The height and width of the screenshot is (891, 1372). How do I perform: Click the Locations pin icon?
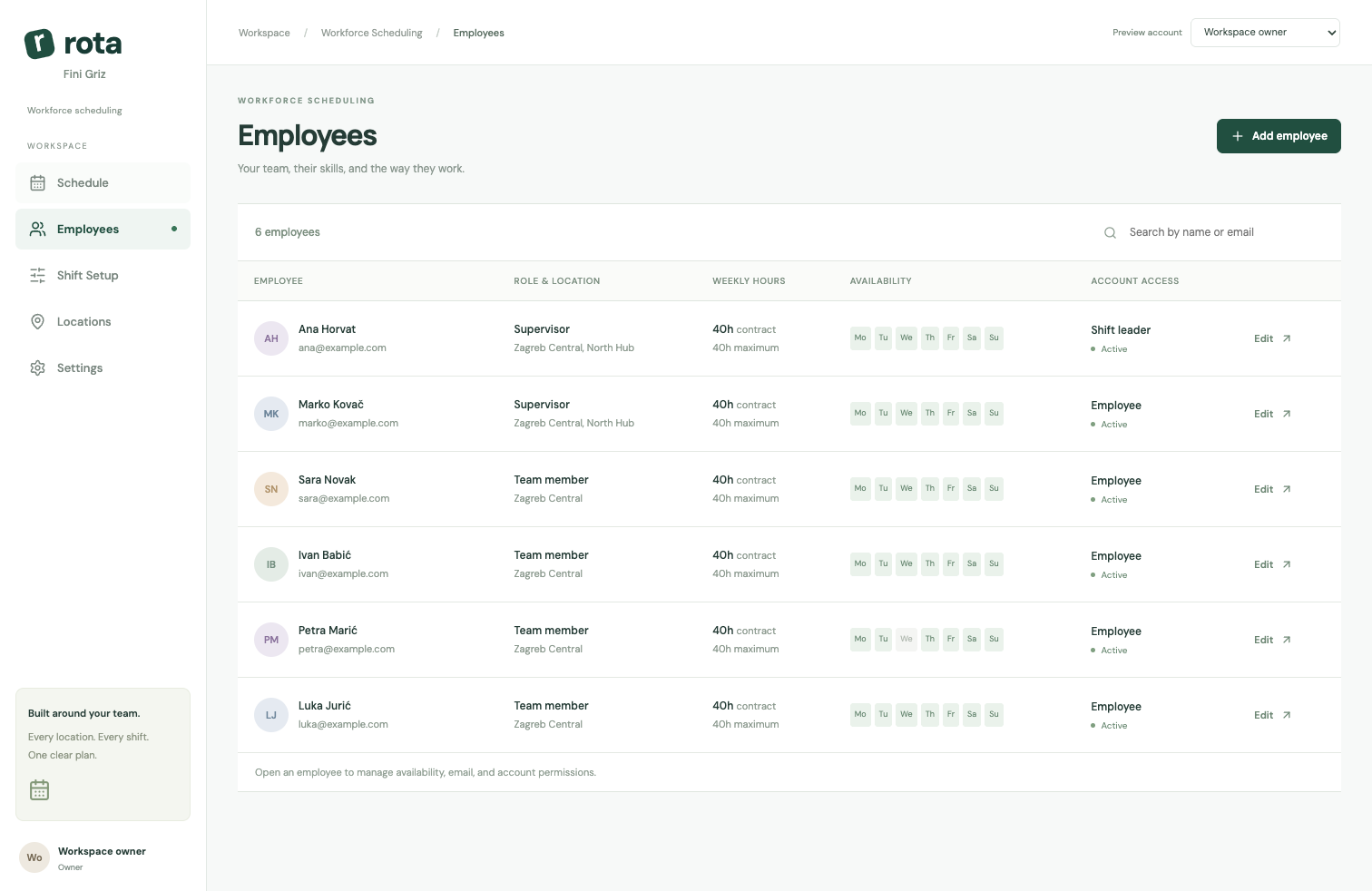tap(37, 322)
